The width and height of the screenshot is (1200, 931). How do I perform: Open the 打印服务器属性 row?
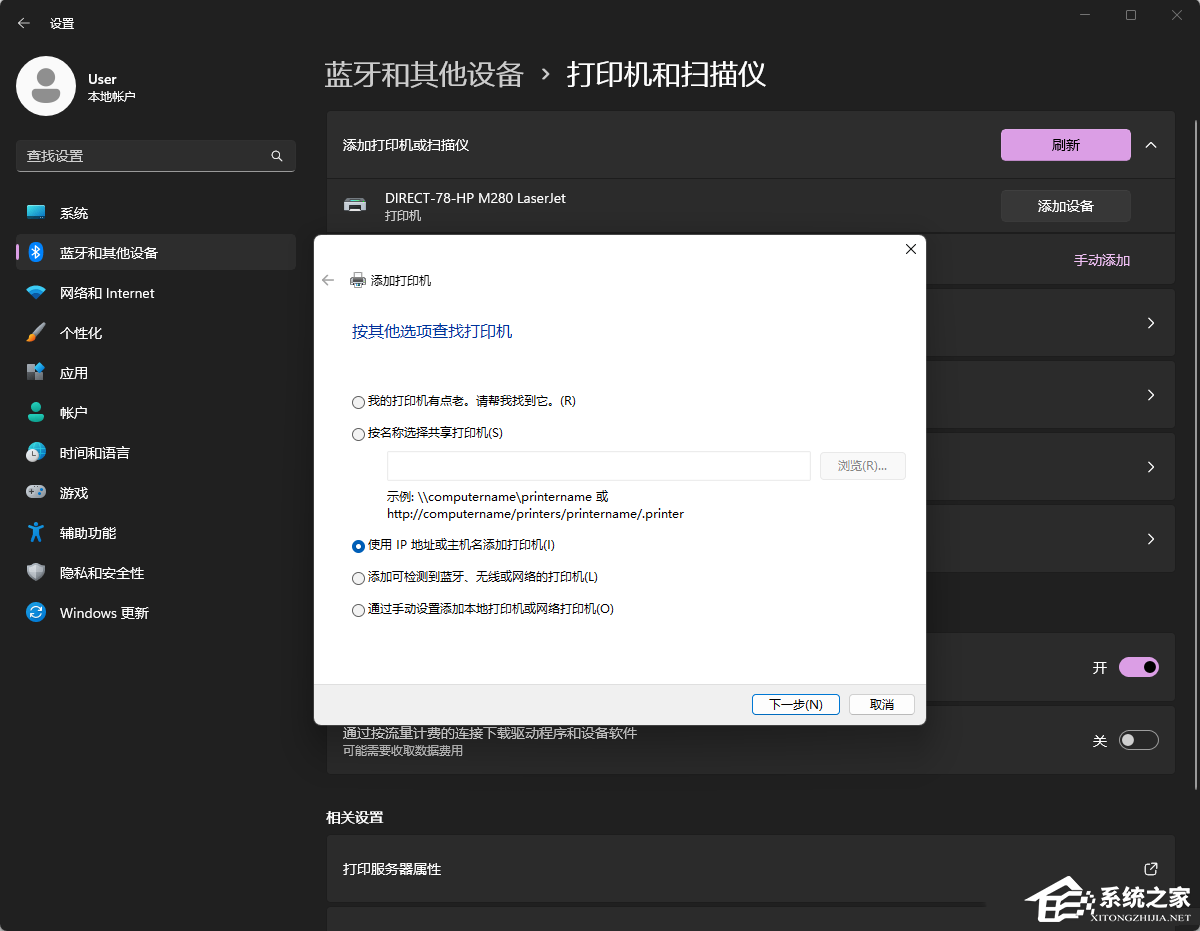click(750, 869)
